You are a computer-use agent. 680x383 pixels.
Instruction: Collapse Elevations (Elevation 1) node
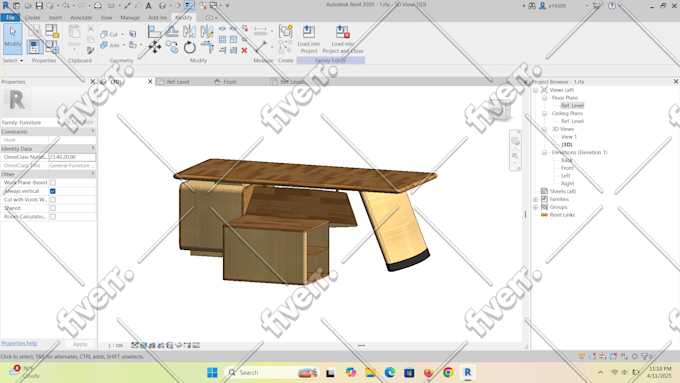544,153
